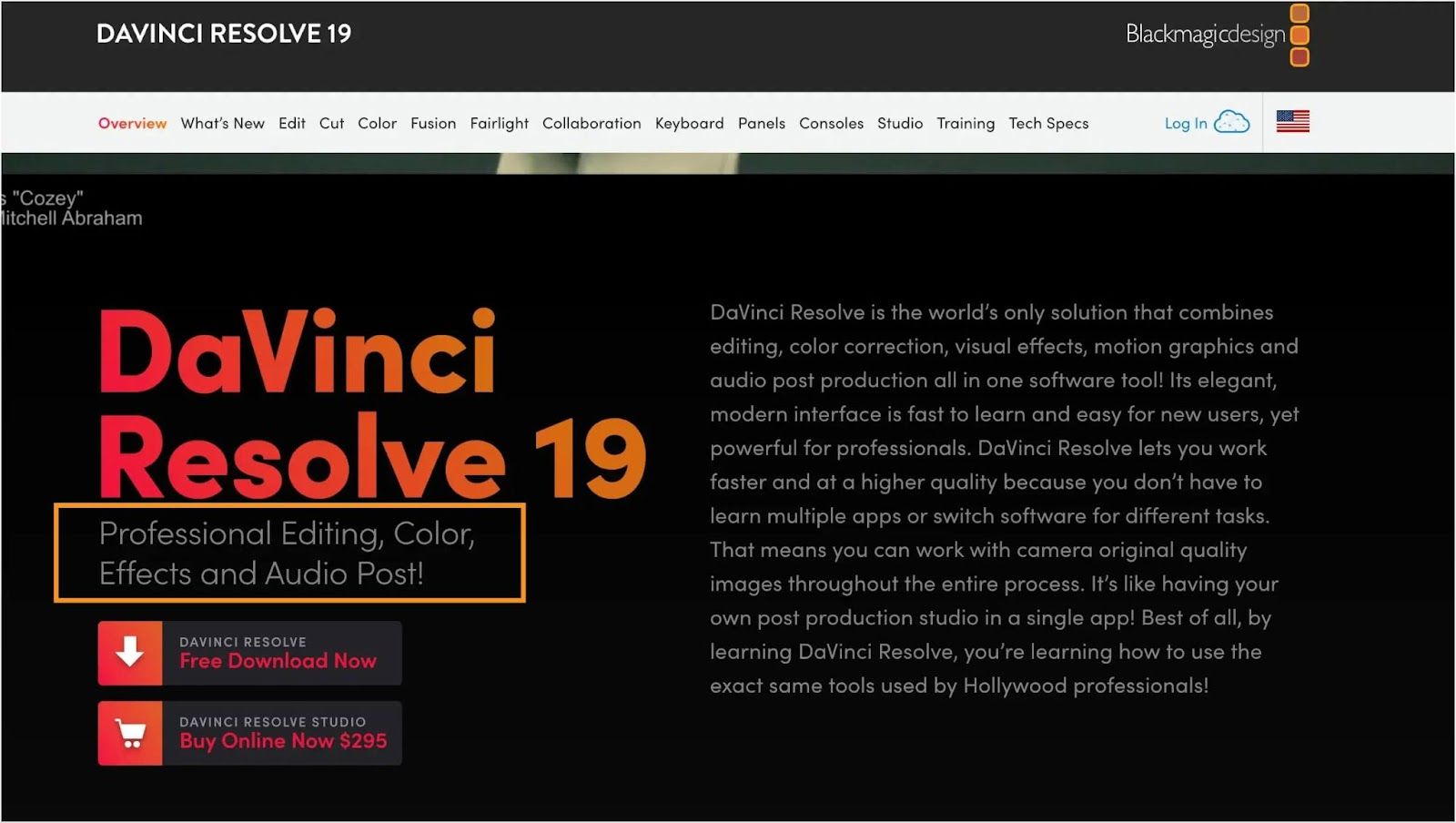Screen dimensions: 1456x823
Task: Click the 'Professional Editing, Color' tagline text
Action: 287,553
